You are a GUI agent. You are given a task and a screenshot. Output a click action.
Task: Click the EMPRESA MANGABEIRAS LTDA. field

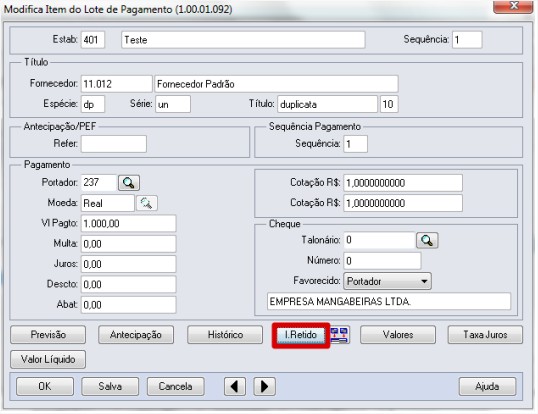tap(389, 301)
